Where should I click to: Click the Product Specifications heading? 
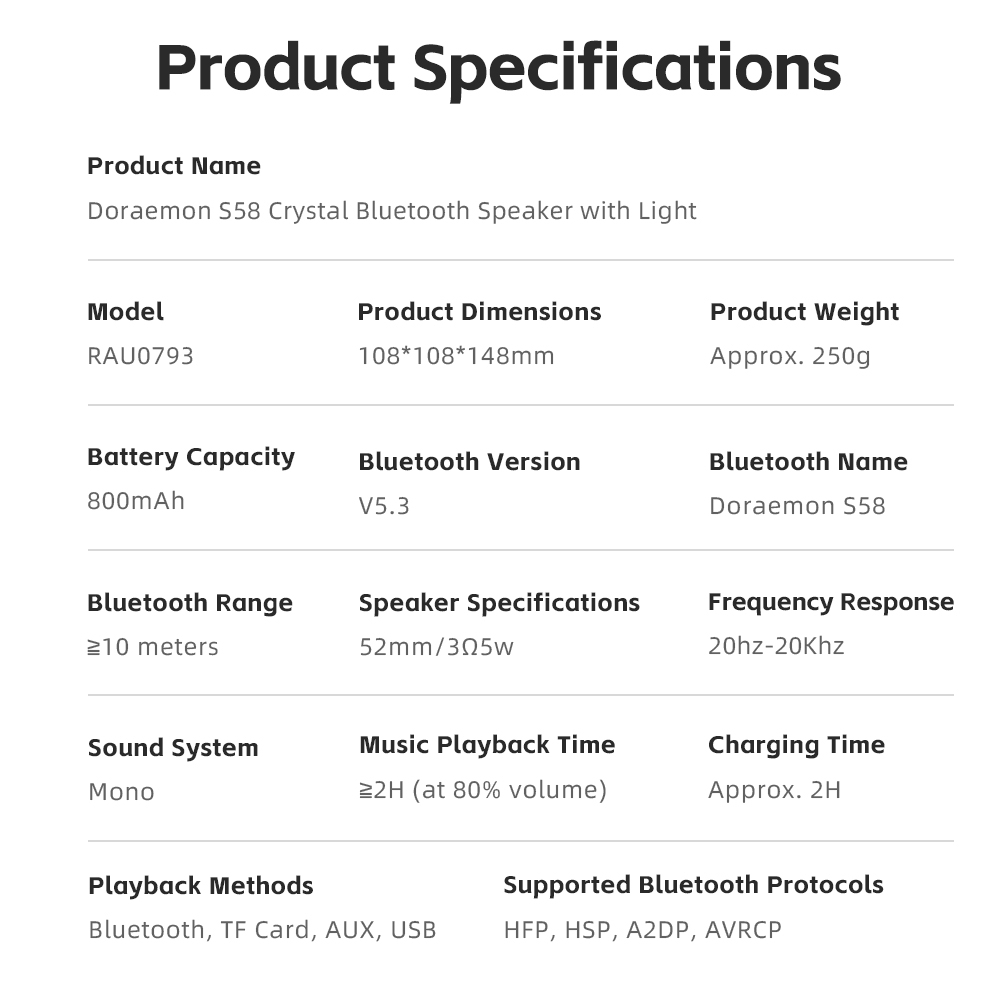click(498, 67)
